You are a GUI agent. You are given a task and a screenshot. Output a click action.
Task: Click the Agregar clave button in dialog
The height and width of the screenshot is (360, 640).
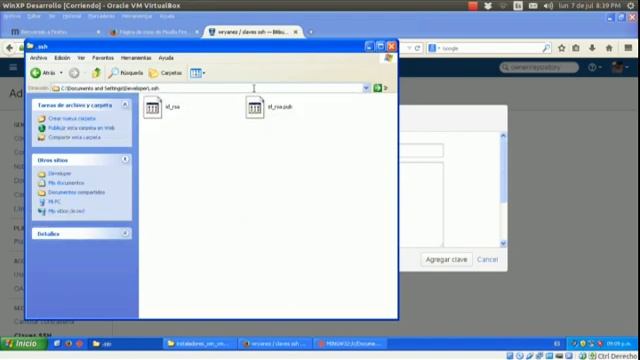[x=446, y=260]
